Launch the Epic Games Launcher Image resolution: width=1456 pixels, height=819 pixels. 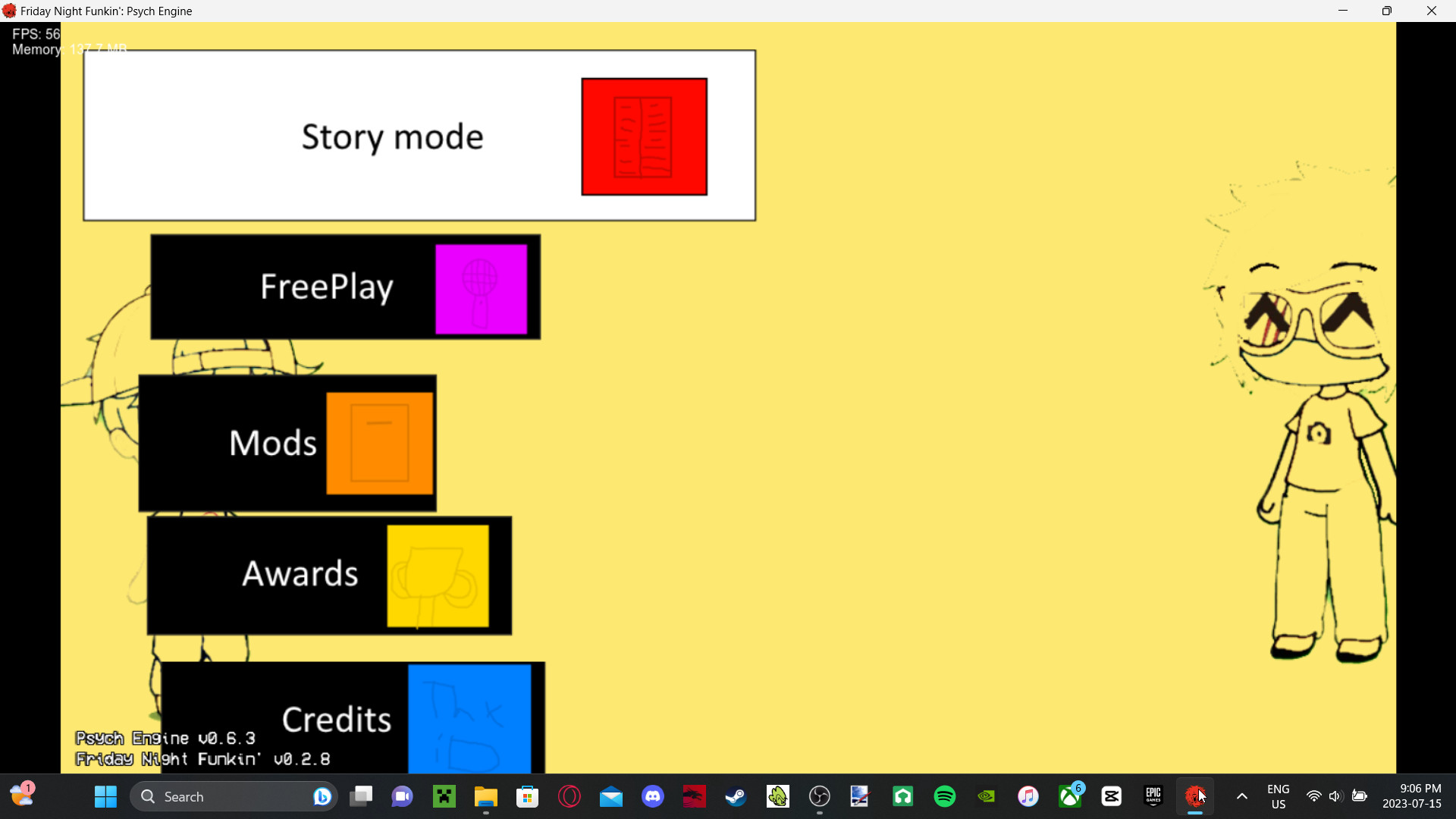pyautogui.click(x=1153, y=796)
